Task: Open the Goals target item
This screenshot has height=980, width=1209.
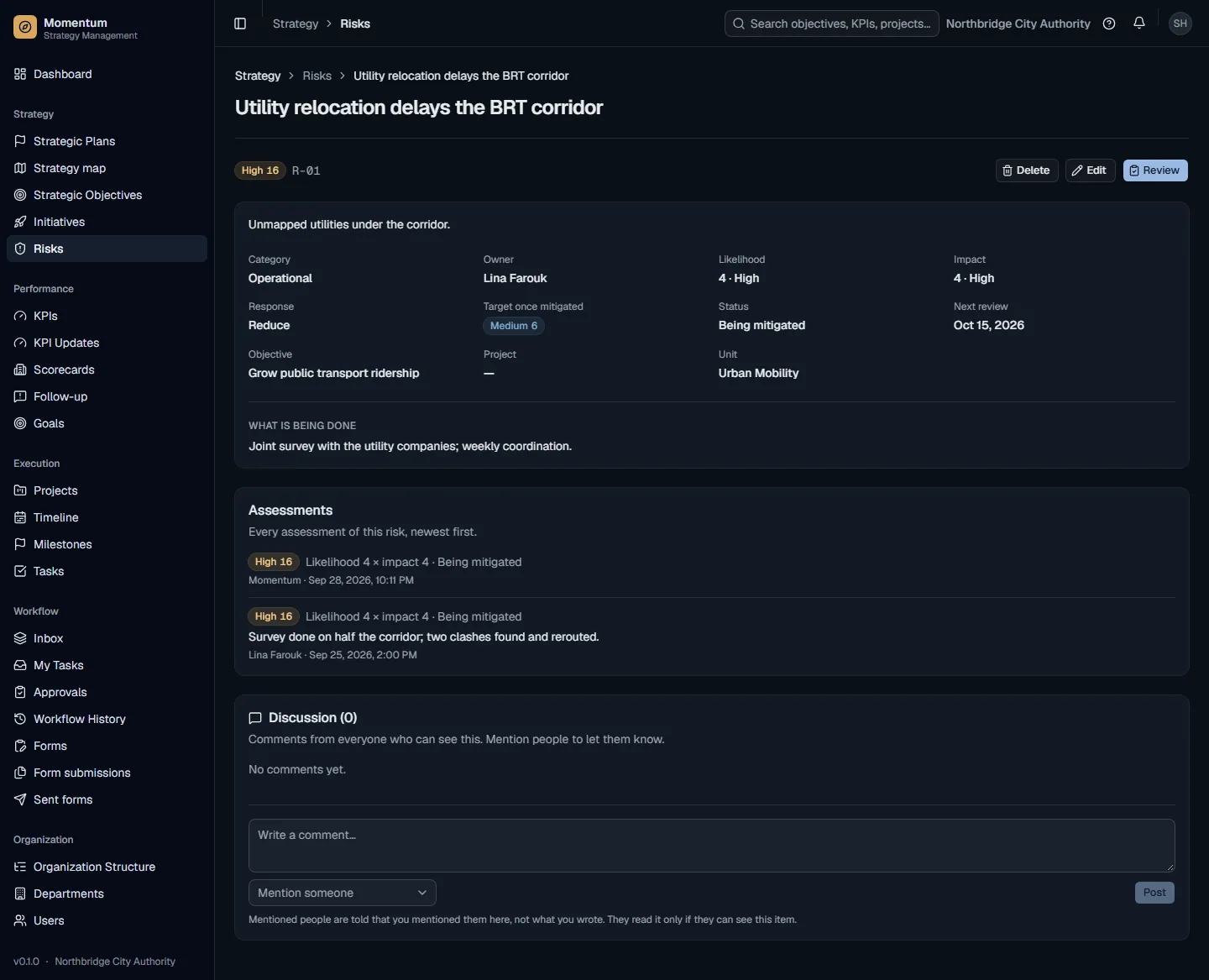Action: tap(107, 423)
